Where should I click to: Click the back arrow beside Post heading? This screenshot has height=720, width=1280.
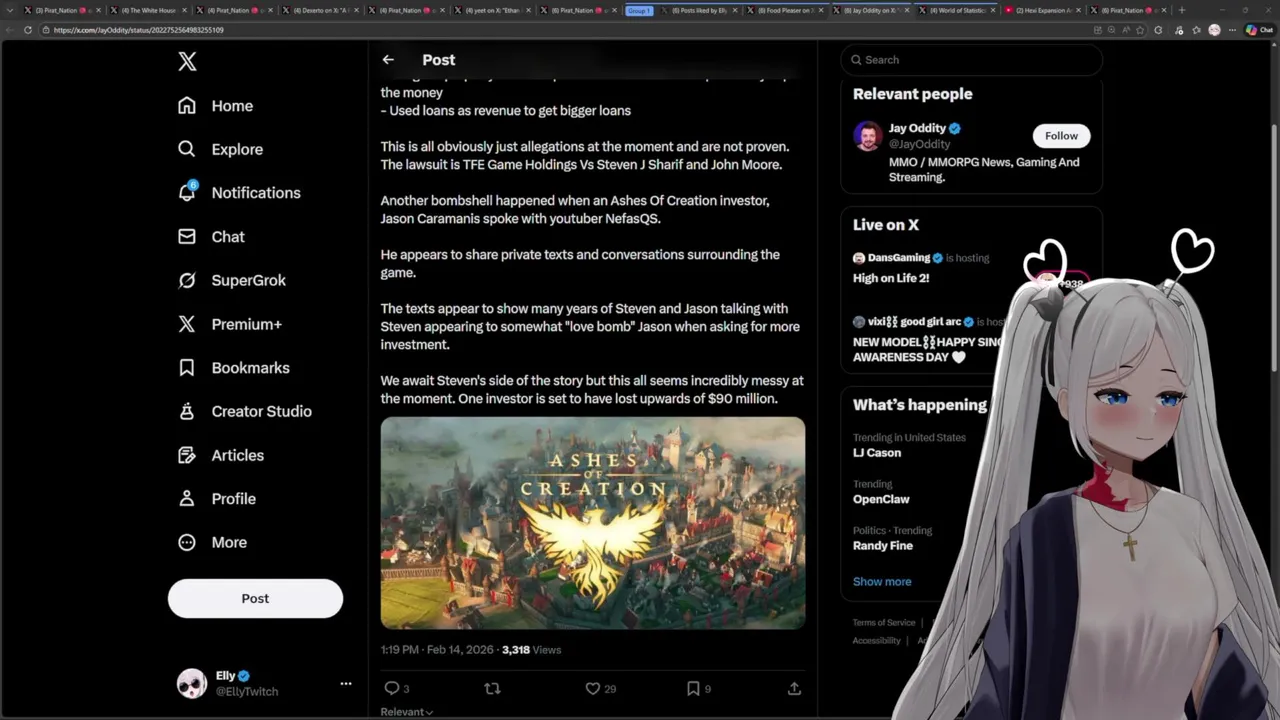click(x=388, y=60)
